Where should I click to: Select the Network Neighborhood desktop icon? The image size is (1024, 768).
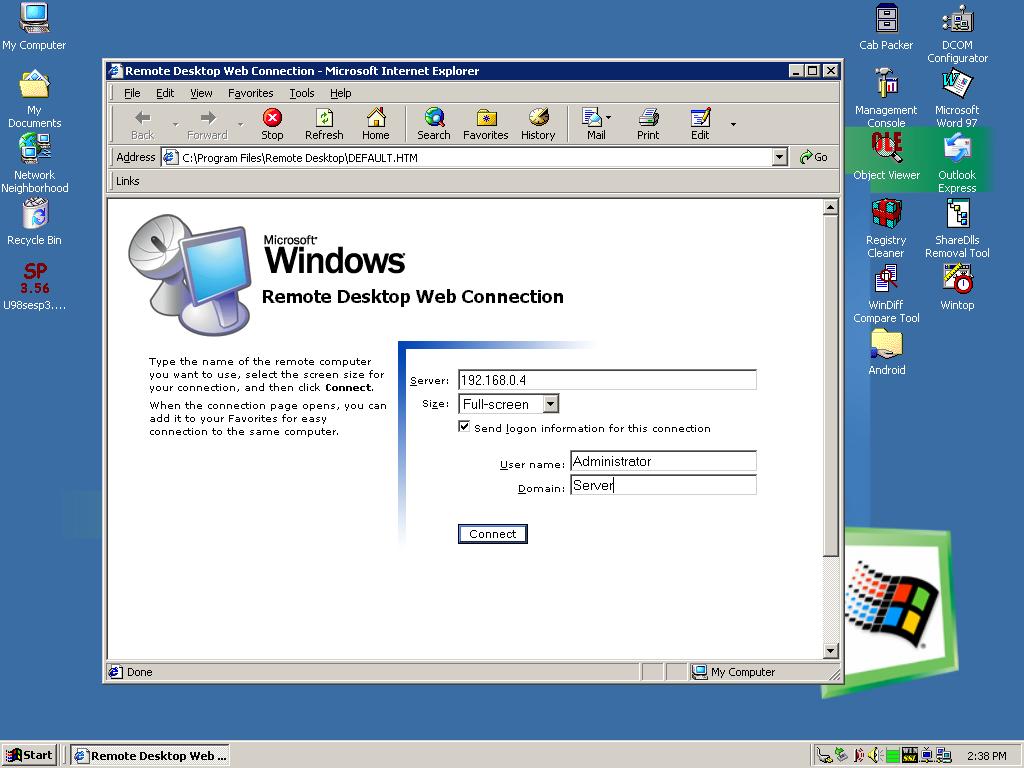tap(35, 163)
